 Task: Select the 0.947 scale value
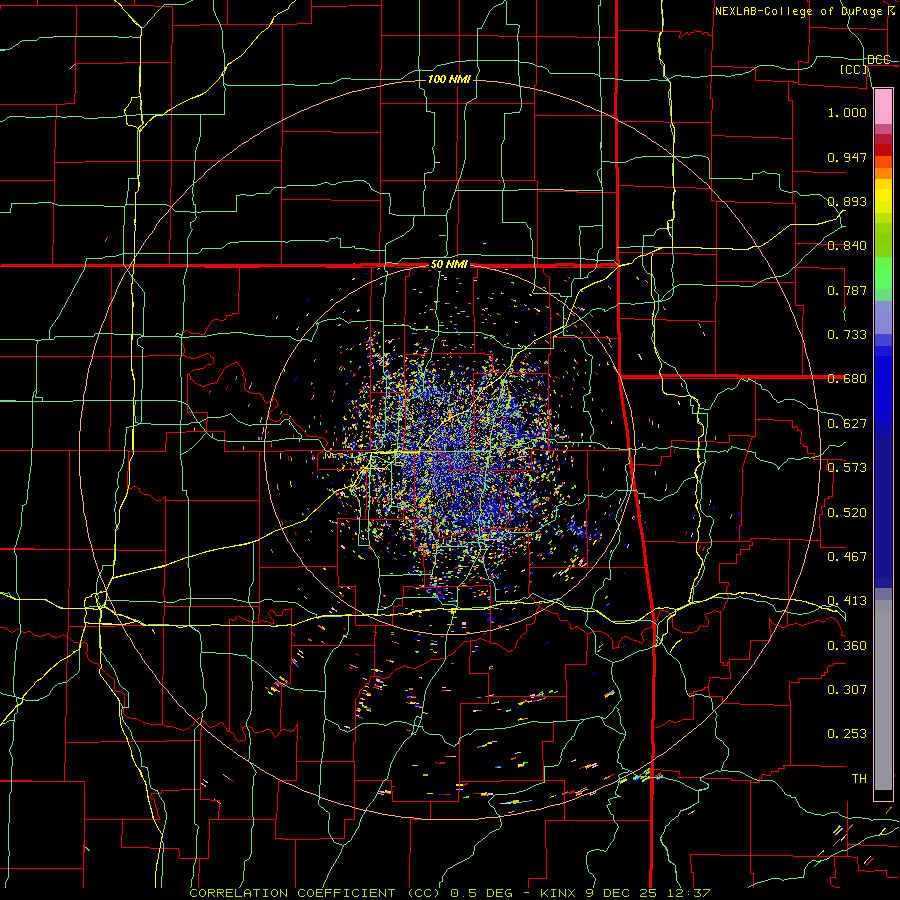click(847, 157)
